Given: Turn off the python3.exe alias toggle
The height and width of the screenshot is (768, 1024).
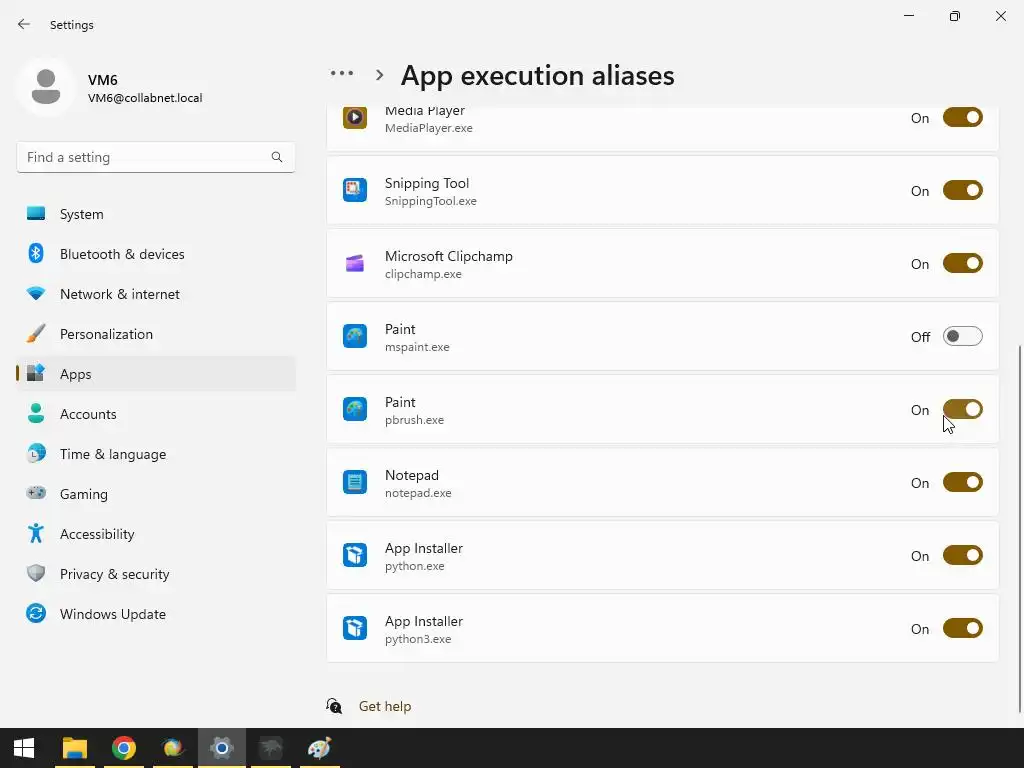Looking at the screenshot, I should [x=962, y=629].
